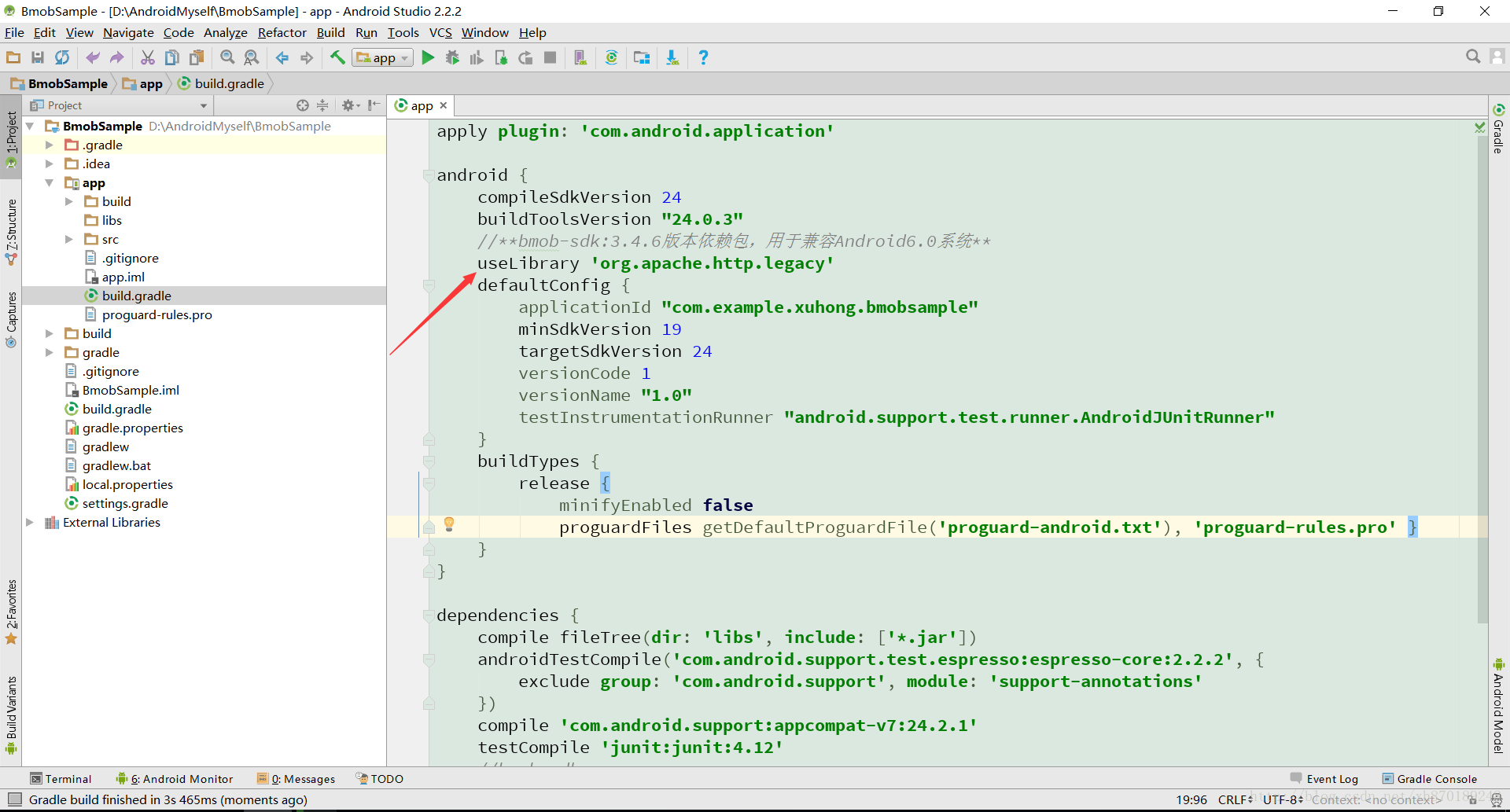Click the intention lightbulb in gutter
The width and height of the screenshot is (1510, 812).
(449, 524)
